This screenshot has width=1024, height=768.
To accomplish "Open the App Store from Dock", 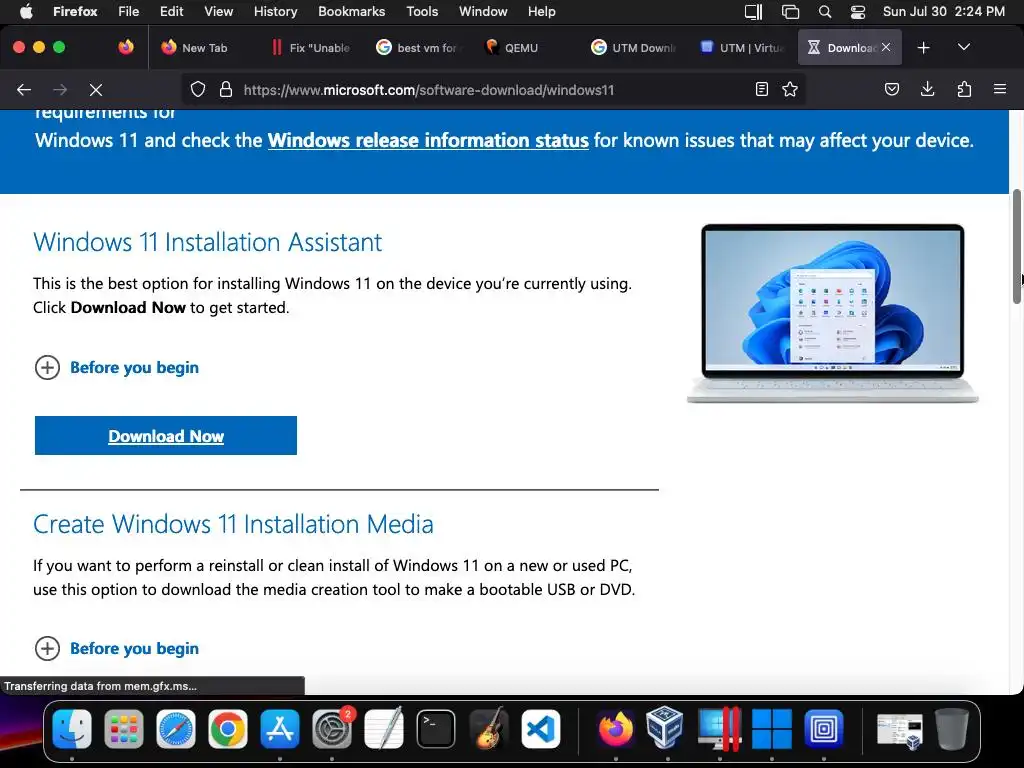I will coord(280,729).
